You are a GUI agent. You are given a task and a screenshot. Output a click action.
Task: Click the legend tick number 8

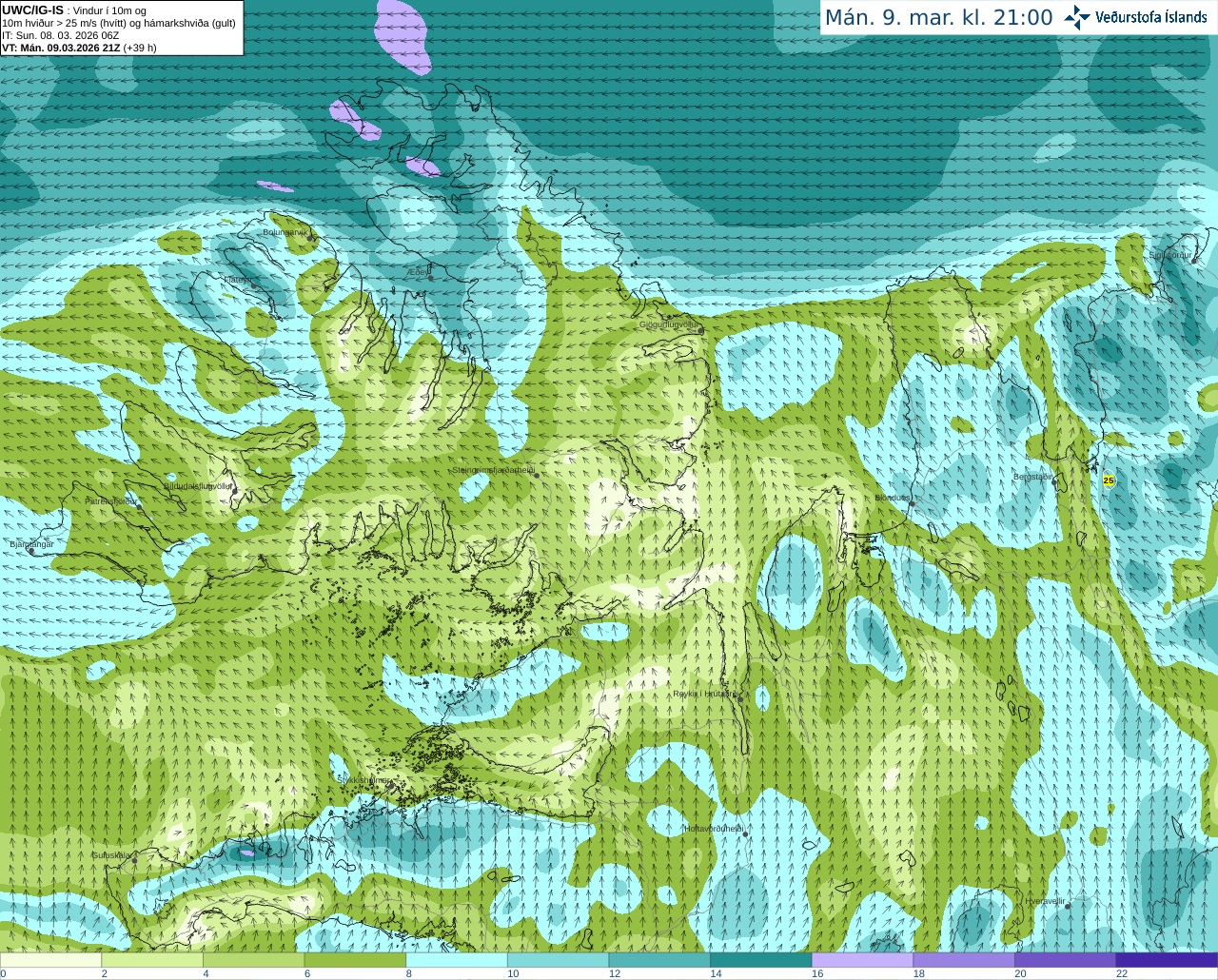click(408, 973)
